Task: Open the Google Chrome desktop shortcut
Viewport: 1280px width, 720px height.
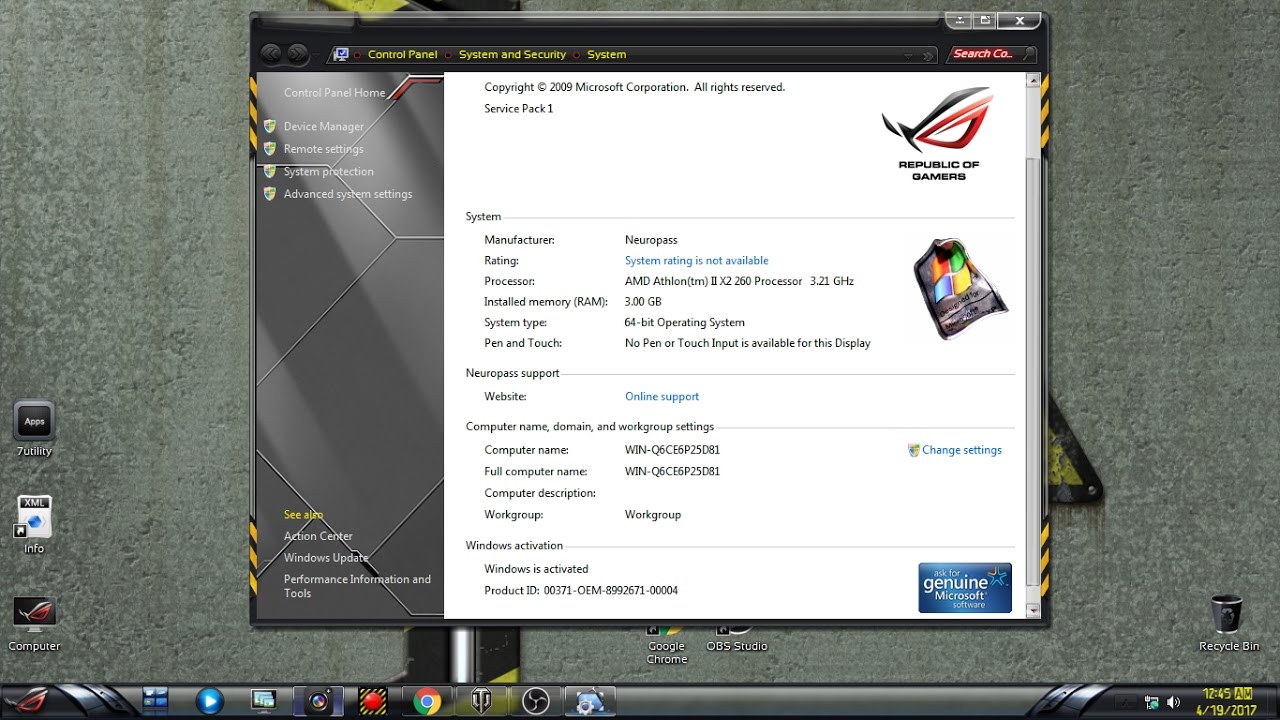Action: click(667, 645)
